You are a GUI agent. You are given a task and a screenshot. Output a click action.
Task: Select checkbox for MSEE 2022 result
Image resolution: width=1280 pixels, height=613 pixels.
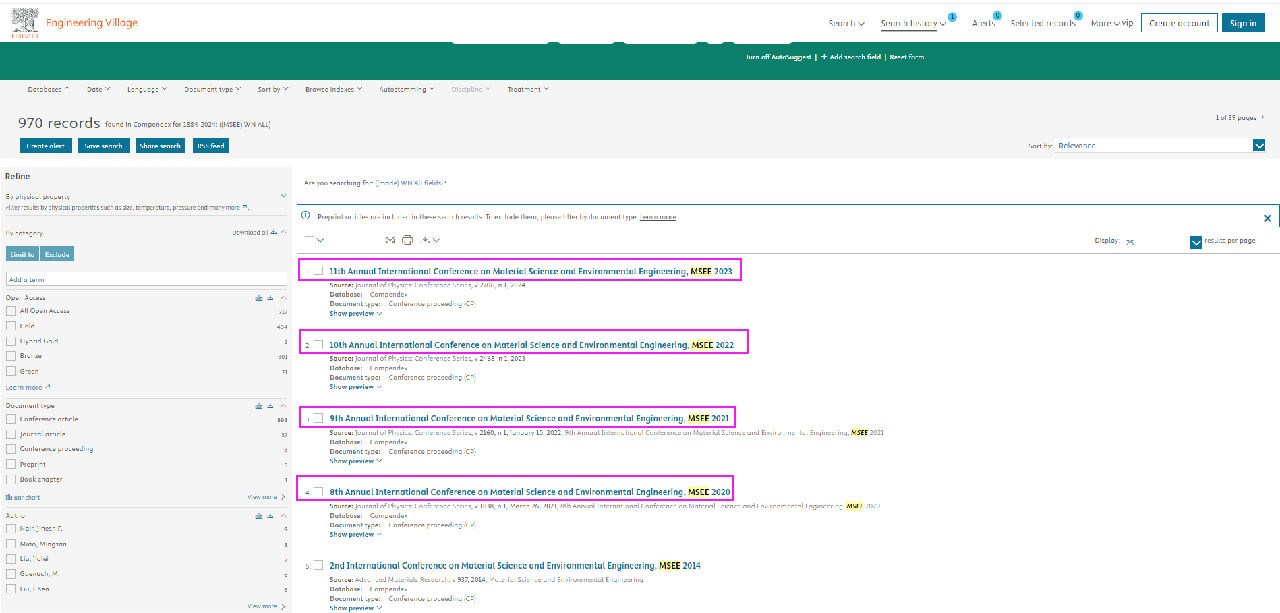click(x=318, y=345)
